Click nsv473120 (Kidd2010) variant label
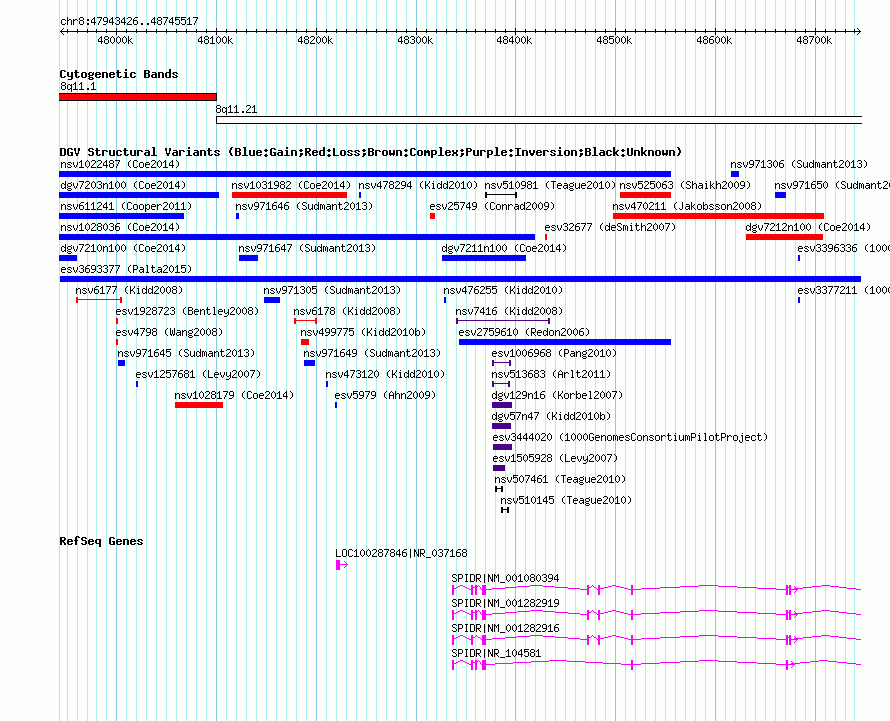This screenshot has height=721, width=890. 385,374
